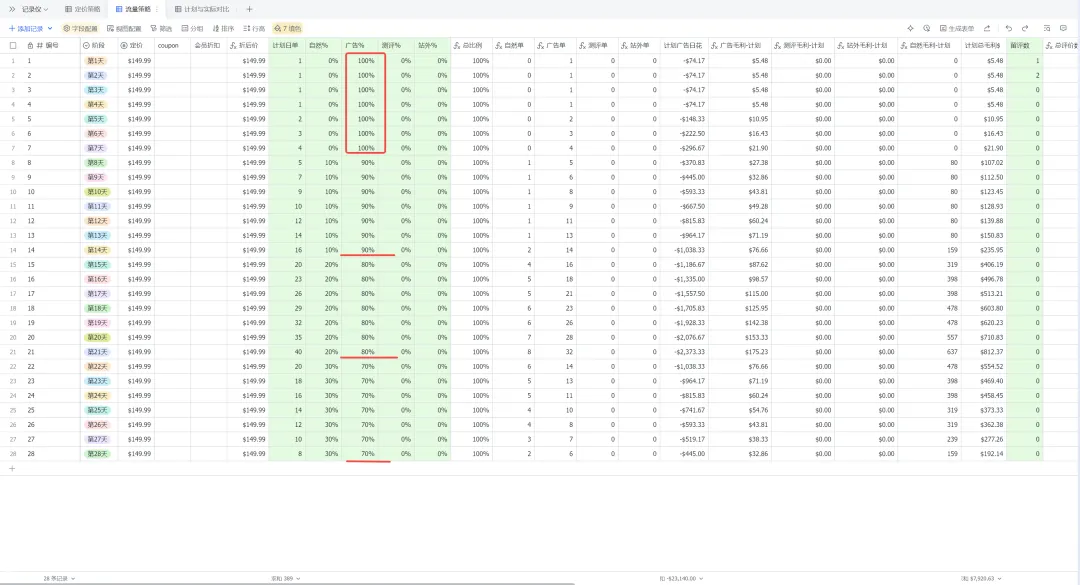Open the 记录仪 dropdown menu
The height and width of the screenshot is (585, 1080).
(34, 9)
